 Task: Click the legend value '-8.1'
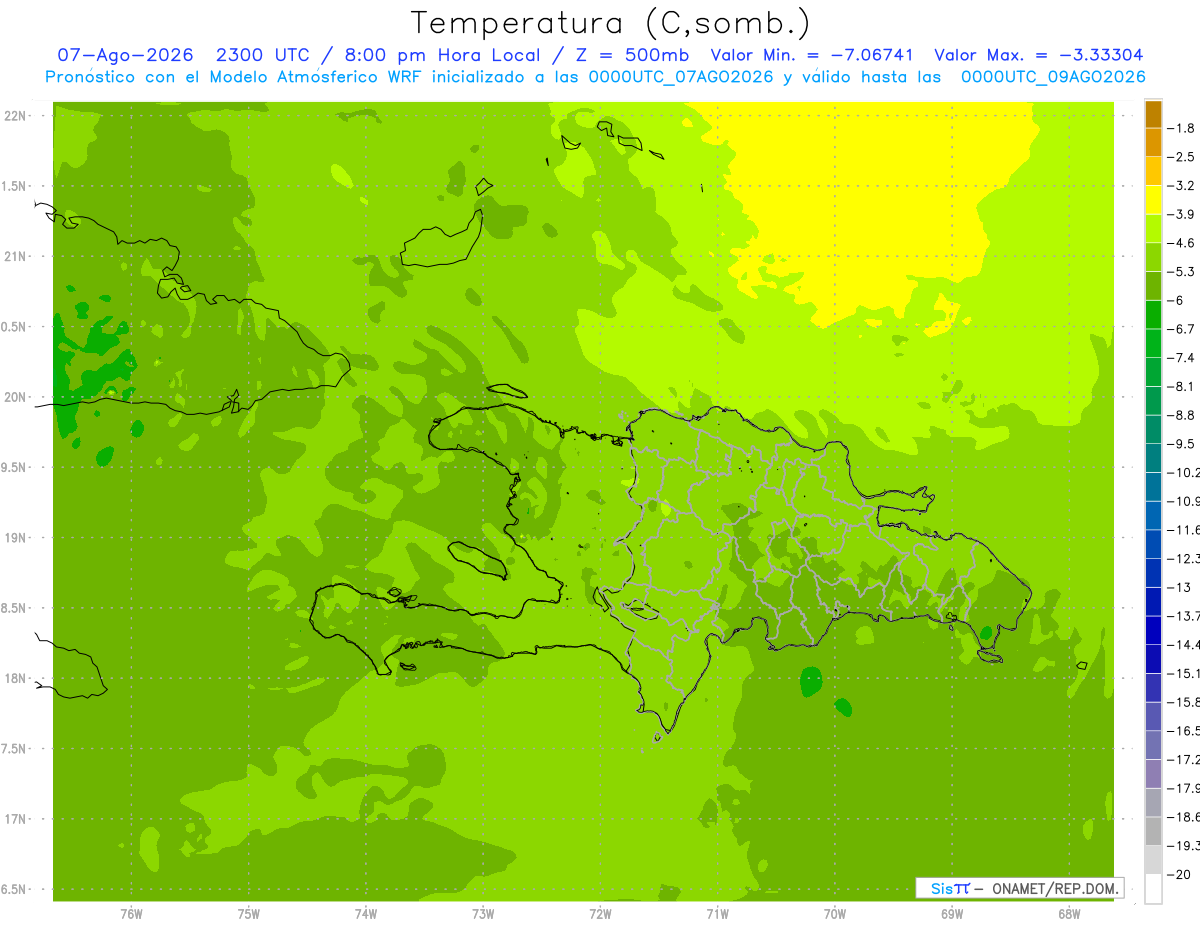click(1183, 386)
